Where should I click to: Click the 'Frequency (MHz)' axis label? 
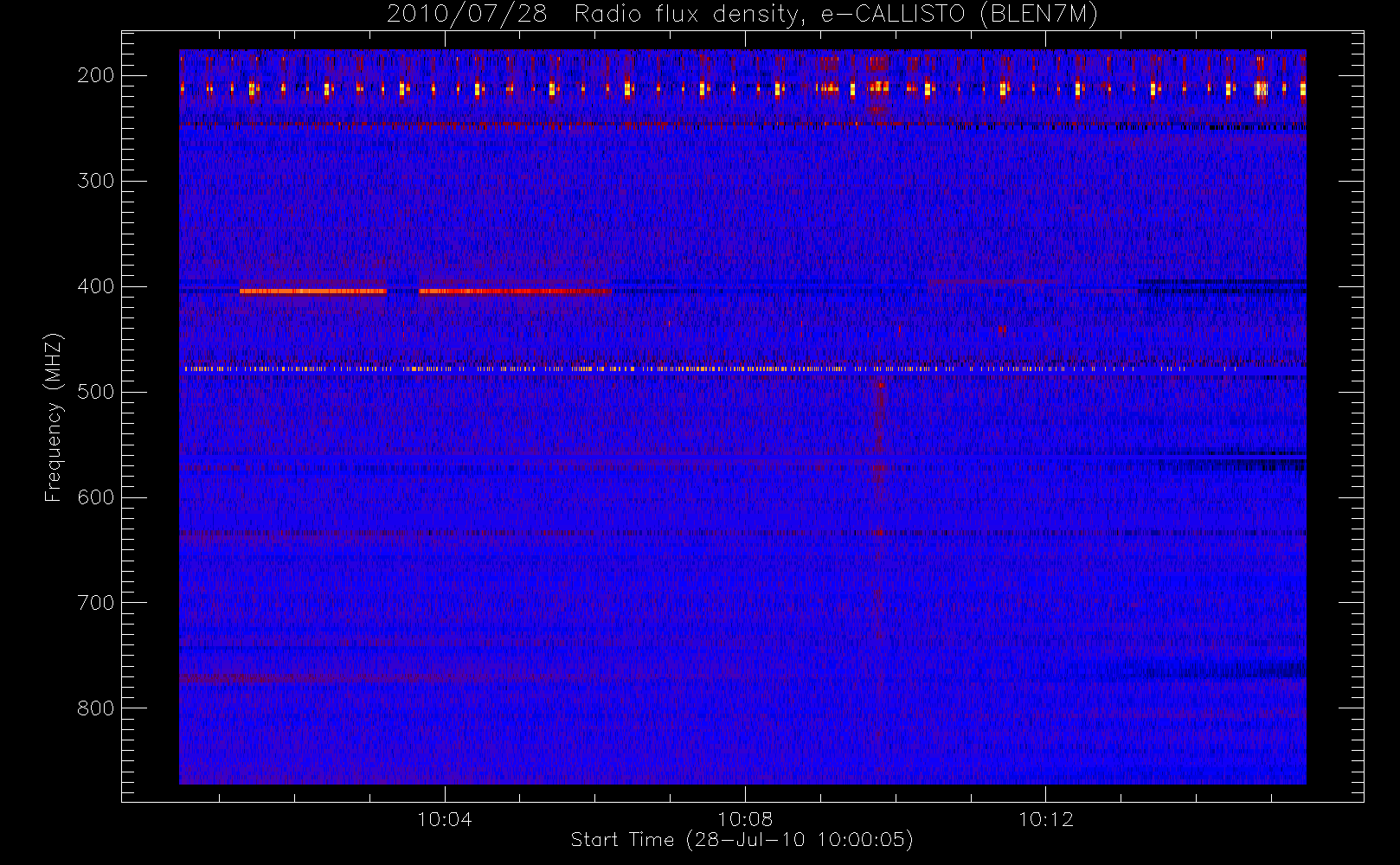tap(54, 417)
